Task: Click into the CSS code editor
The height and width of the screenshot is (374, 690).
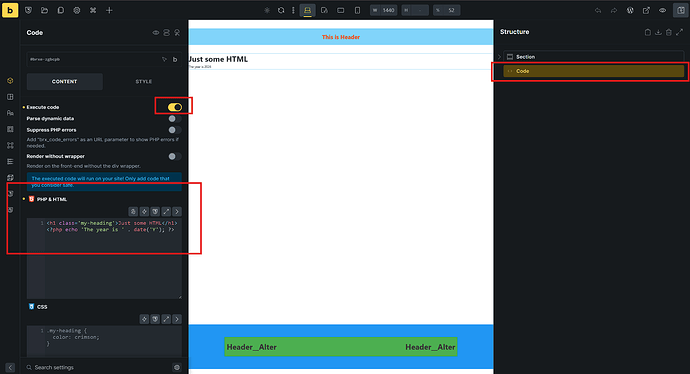Action: 104,341
